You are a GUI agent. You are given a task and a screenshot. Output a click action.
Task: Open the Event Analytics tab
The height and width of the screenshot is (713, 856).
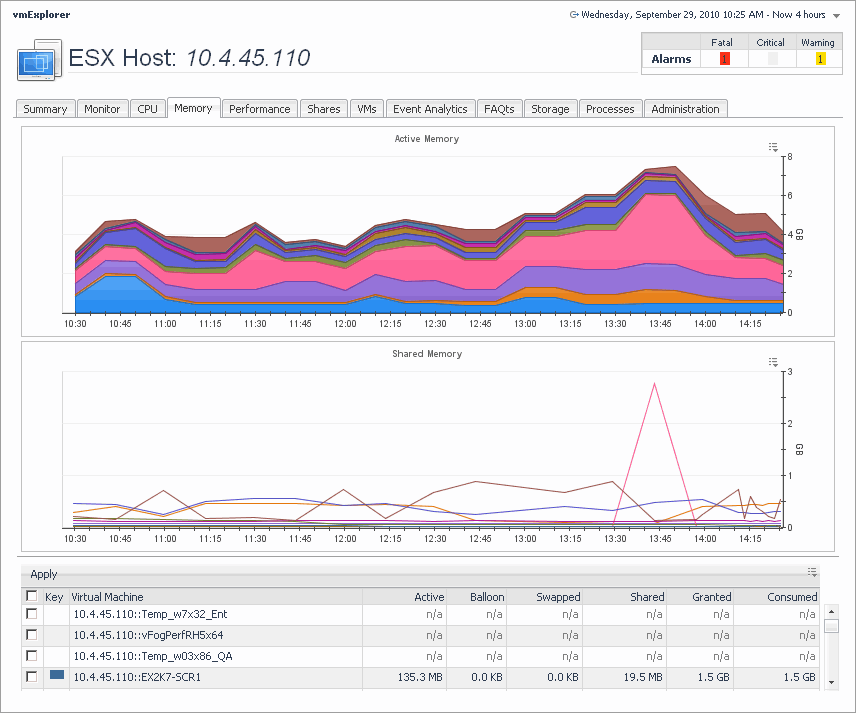click(430, 109)
